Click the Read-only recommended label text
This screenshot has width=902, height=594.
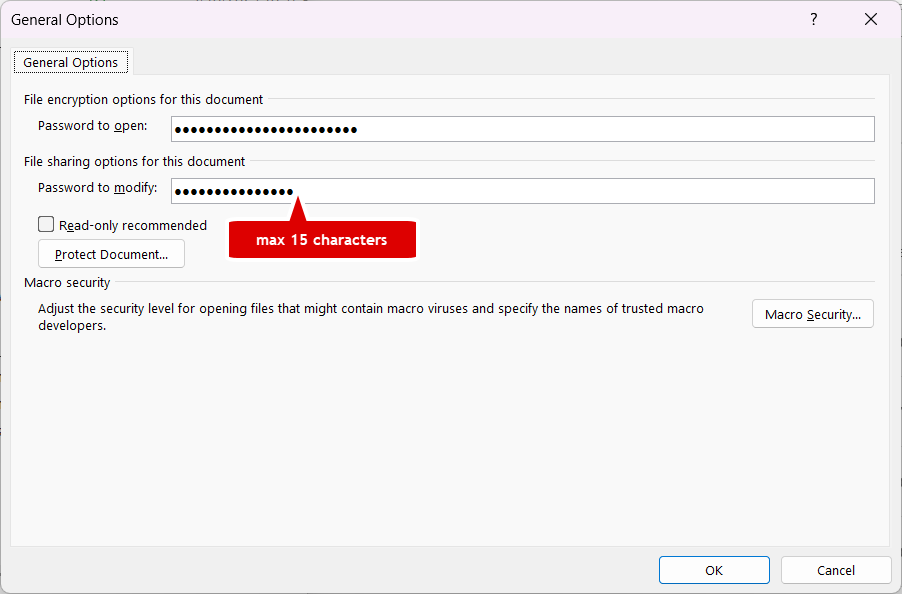[x=133, y=226]
